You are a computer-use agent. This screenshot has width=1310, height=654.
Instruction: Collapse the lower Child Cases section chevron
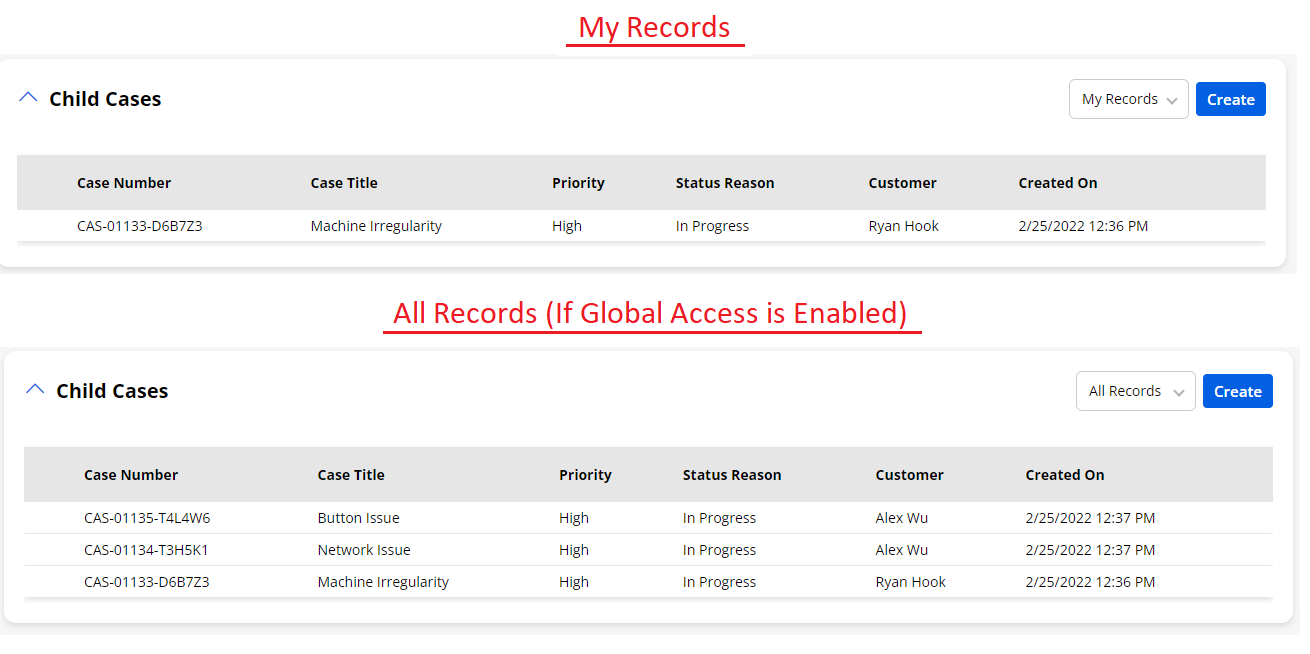[x=35, y=390]
